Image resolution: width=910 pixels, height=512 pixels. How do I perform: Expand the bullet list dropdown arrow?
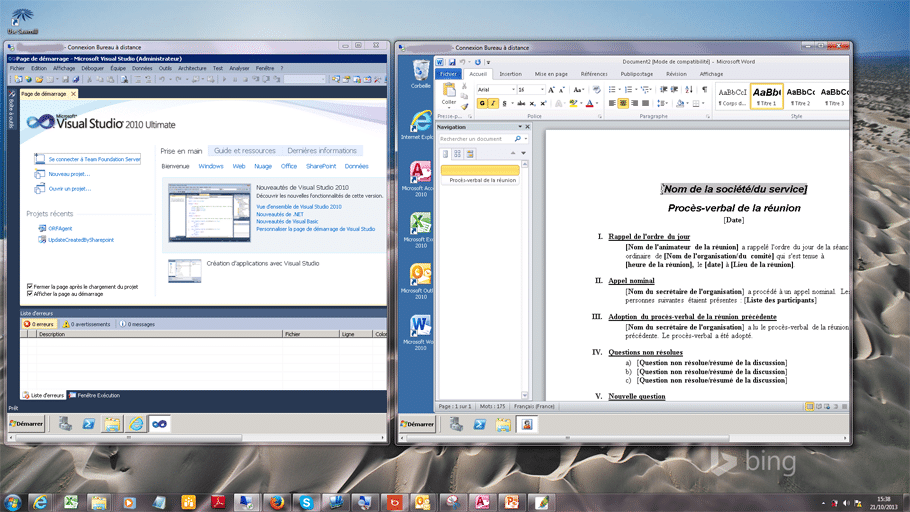(620, 89)
